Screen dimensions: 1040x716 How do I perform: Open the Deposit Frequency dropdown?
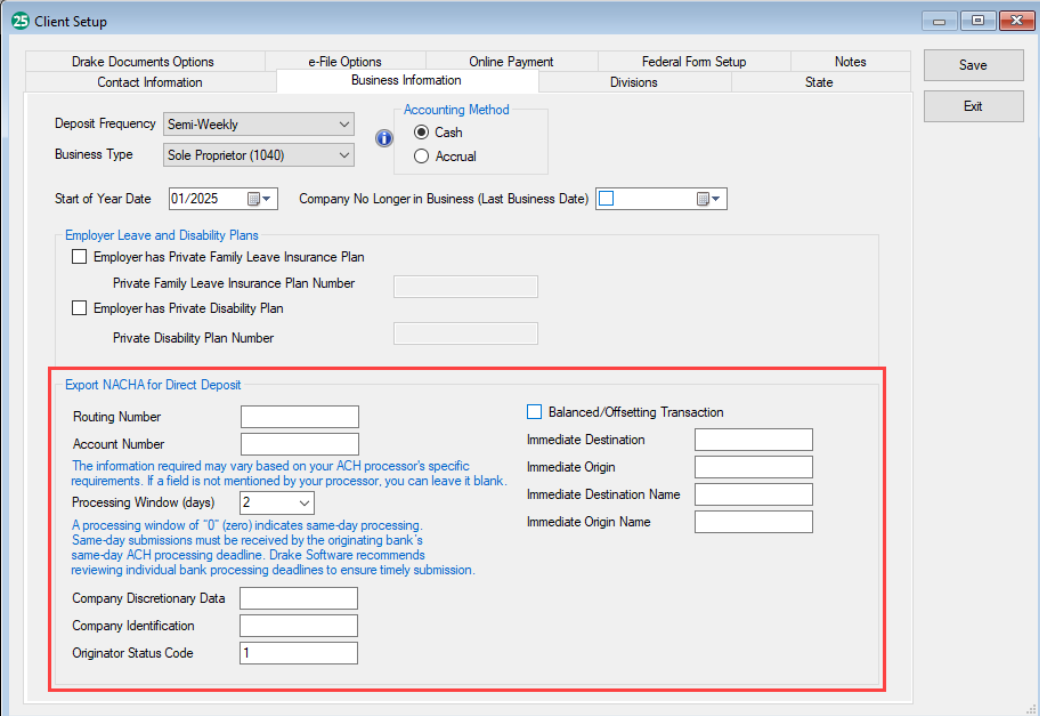coord(344,124)
